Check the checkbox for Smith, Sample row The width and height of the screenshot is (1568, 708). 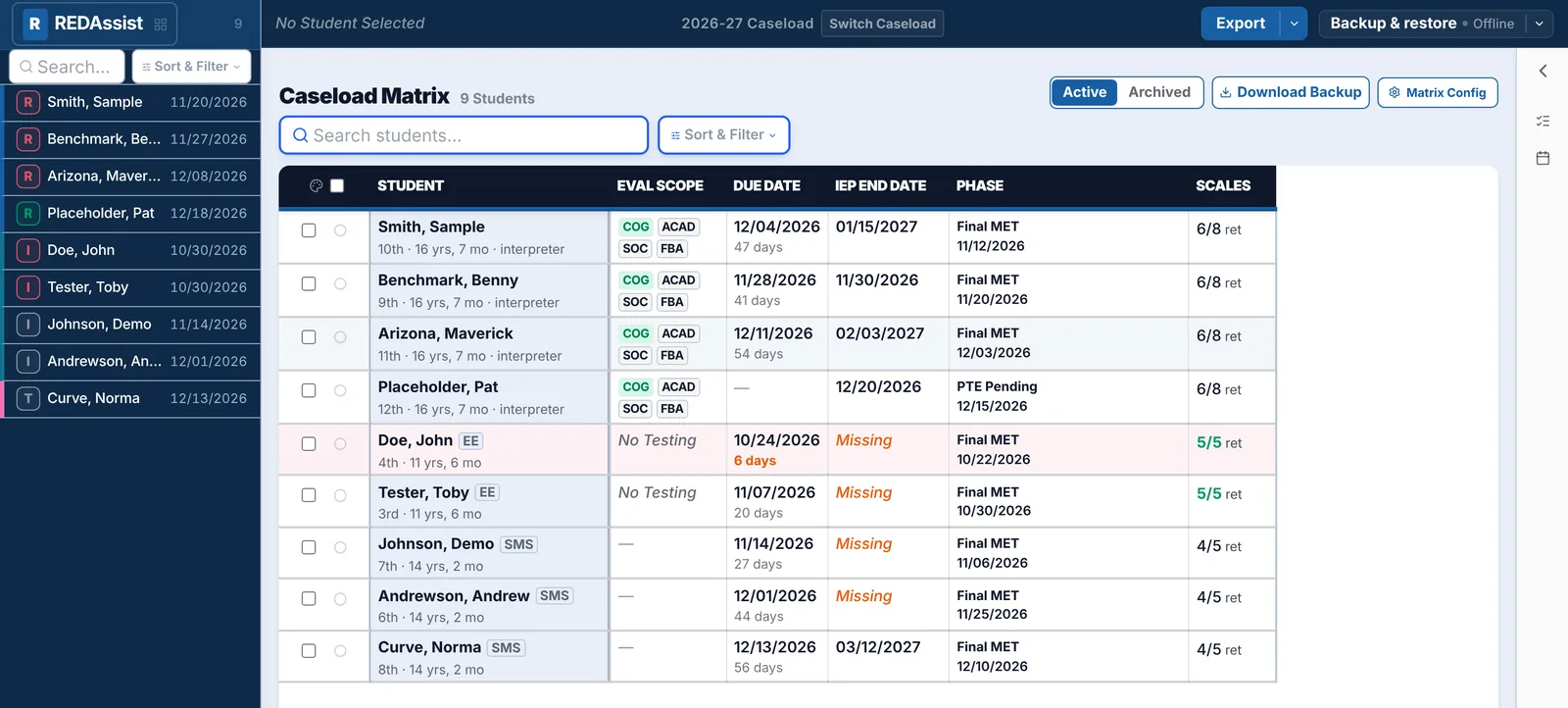[x=309, y=230]
